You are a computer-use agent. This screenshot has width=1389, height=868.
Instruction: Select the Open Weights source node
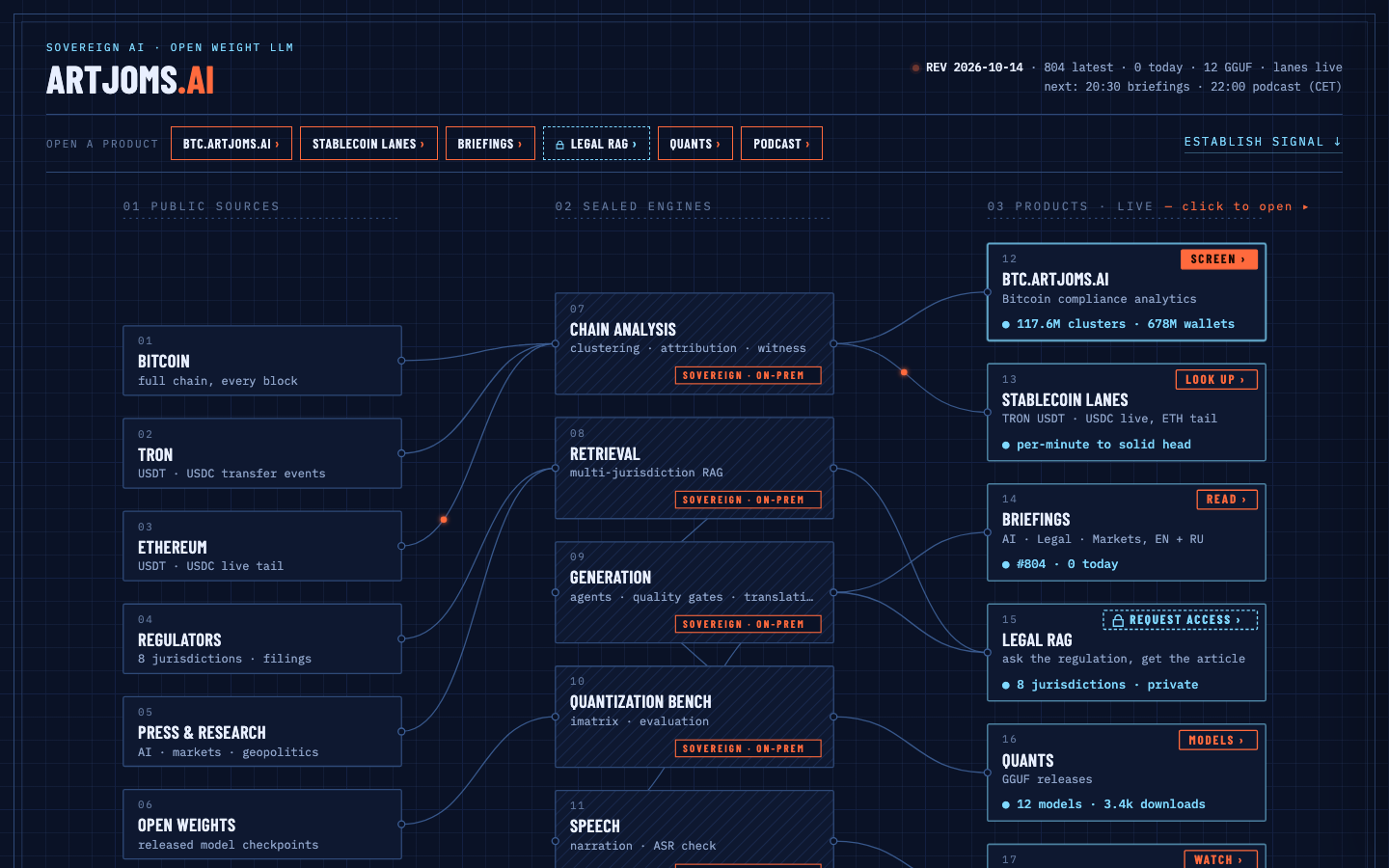pos(262,824)
